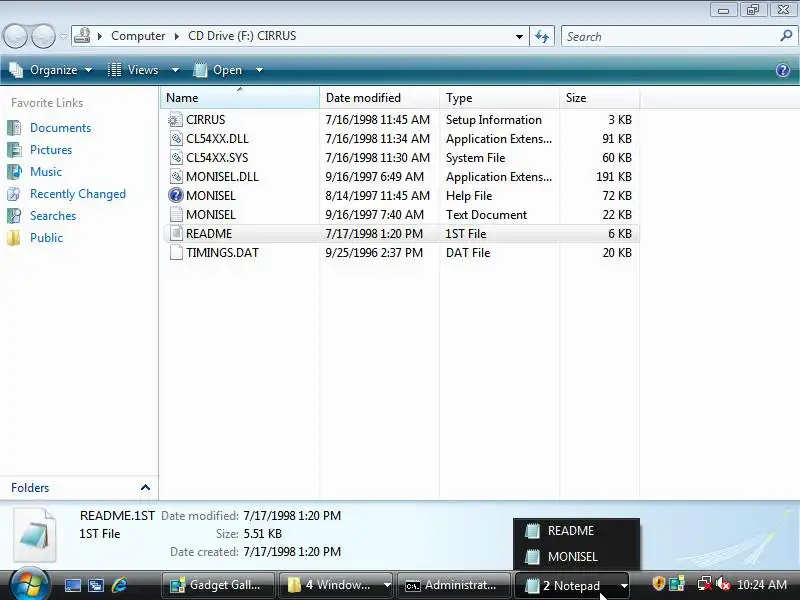Click the README file icon in list
Screen dimensions: 800x600
click(176, 234)
